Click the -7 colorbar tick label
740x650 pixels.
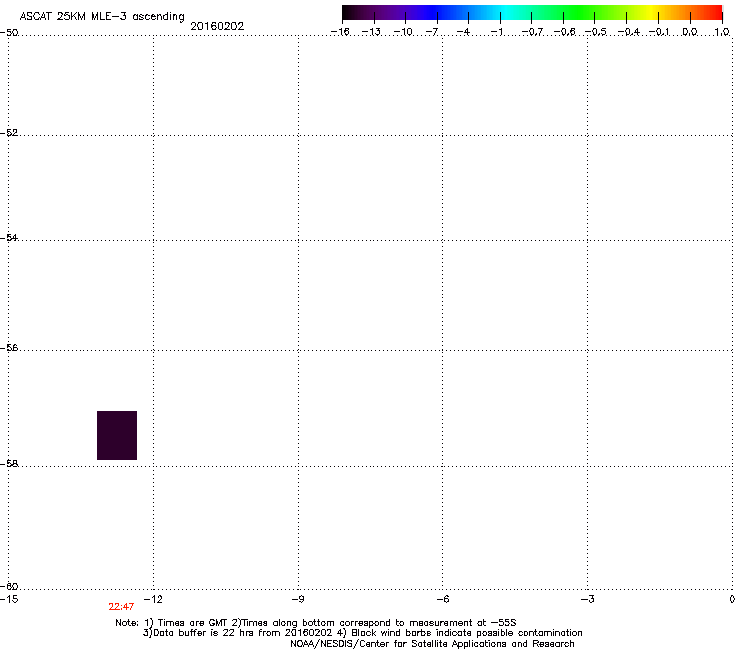pyautogui.click(x=432, y=32)
